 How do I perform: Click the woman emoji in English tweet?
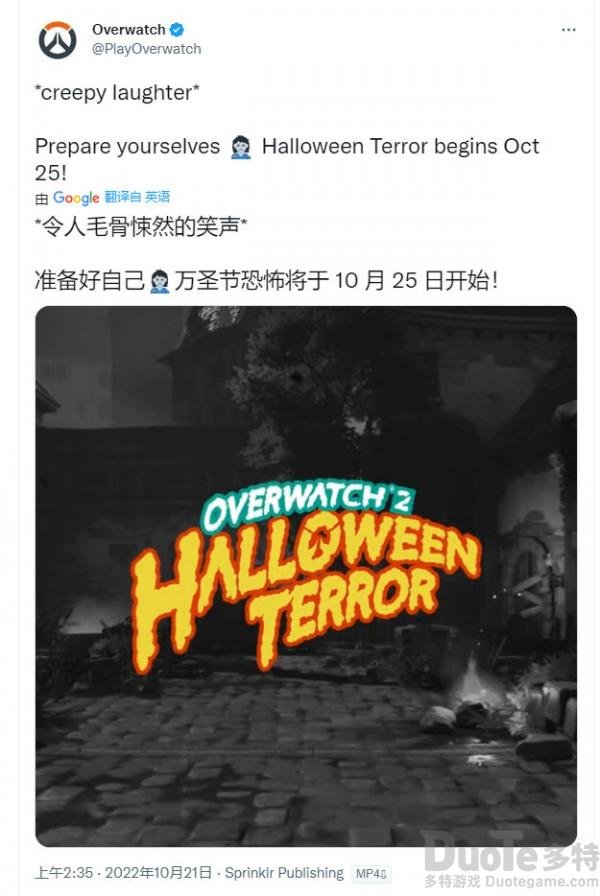pos(241,147)
